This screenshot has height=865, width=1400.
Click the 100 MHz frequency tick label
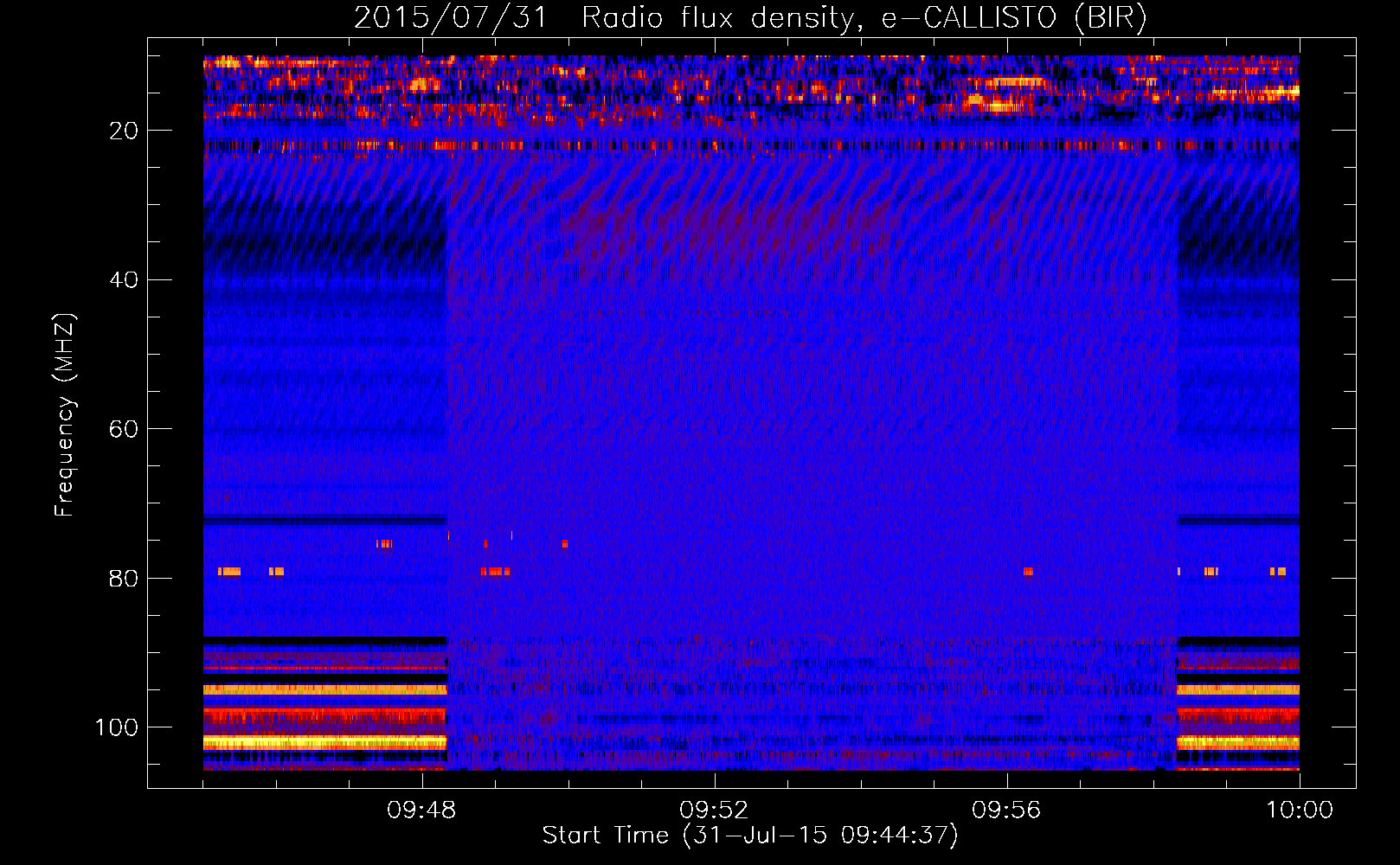pos(117,727)
